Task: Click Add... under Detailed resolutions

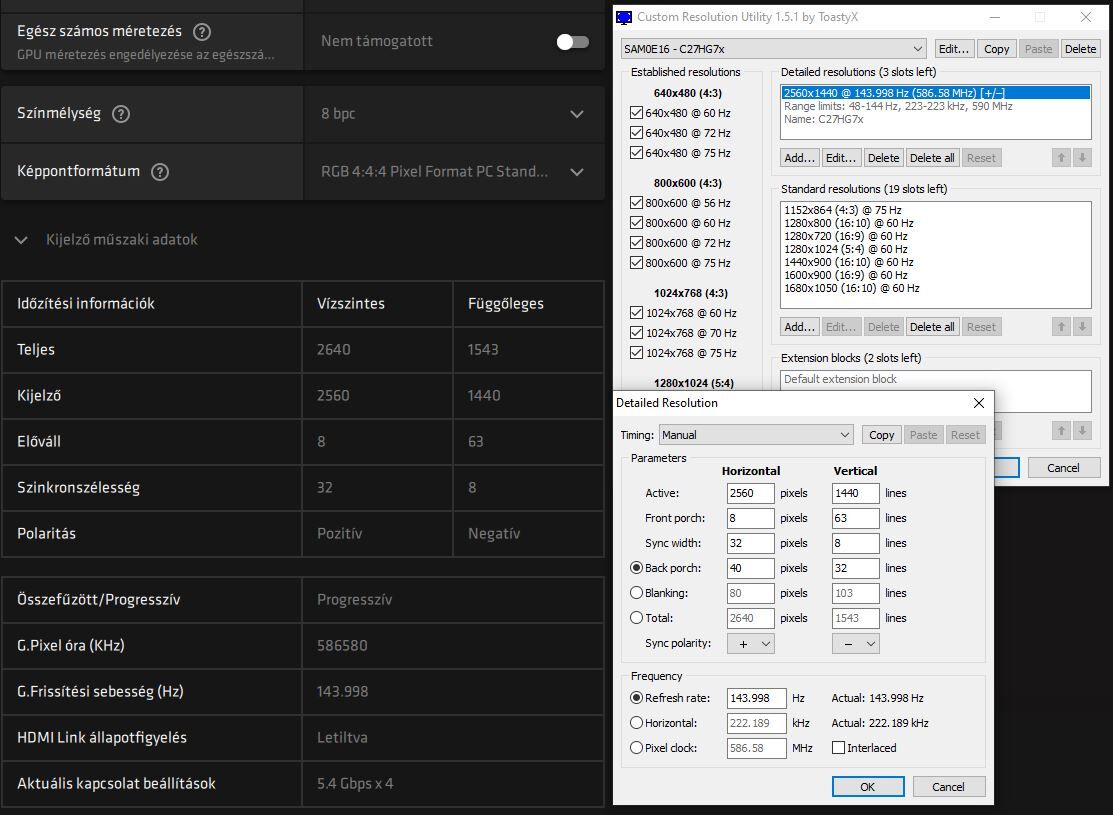Action: (799, 158)
